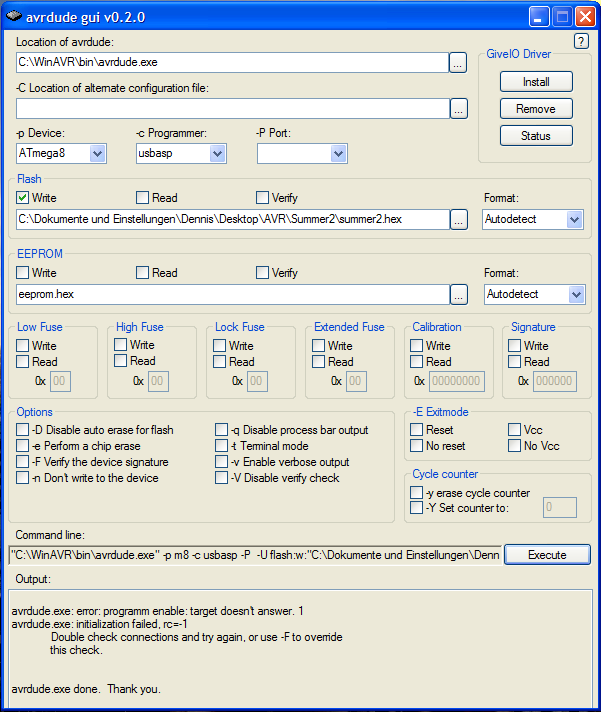
Task: Enable -F Verify the device signature
Action: coord(22,462)
